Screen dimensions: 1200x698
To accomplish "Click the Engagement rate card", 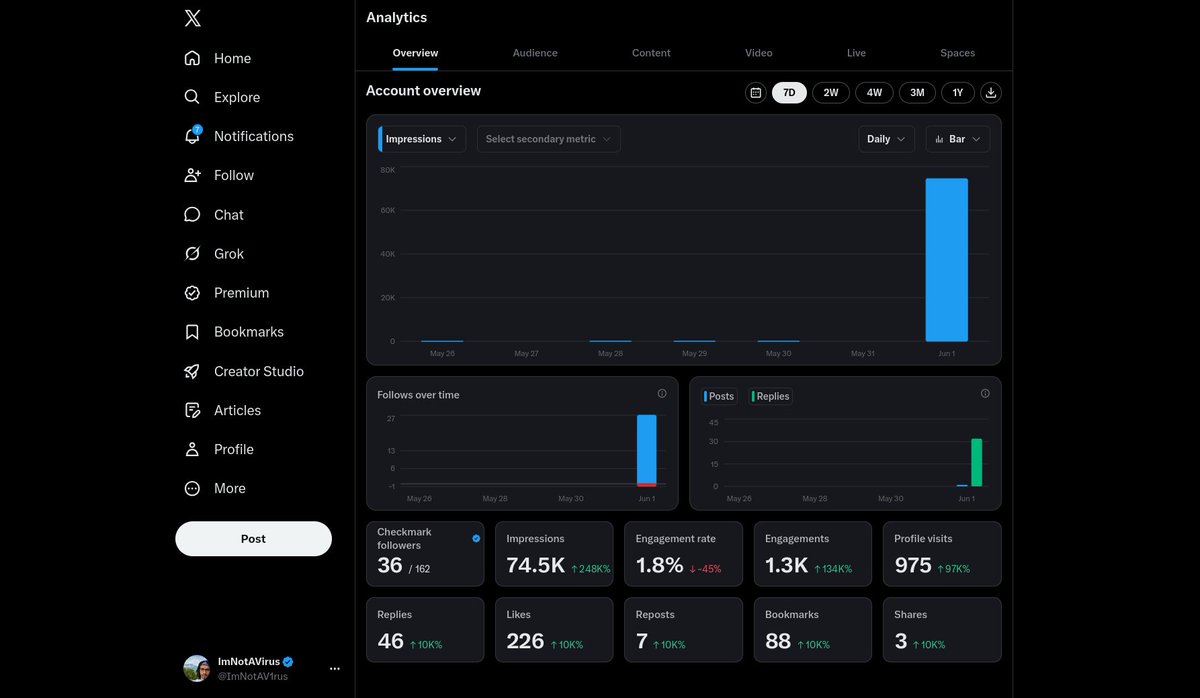I will (683, 554).
